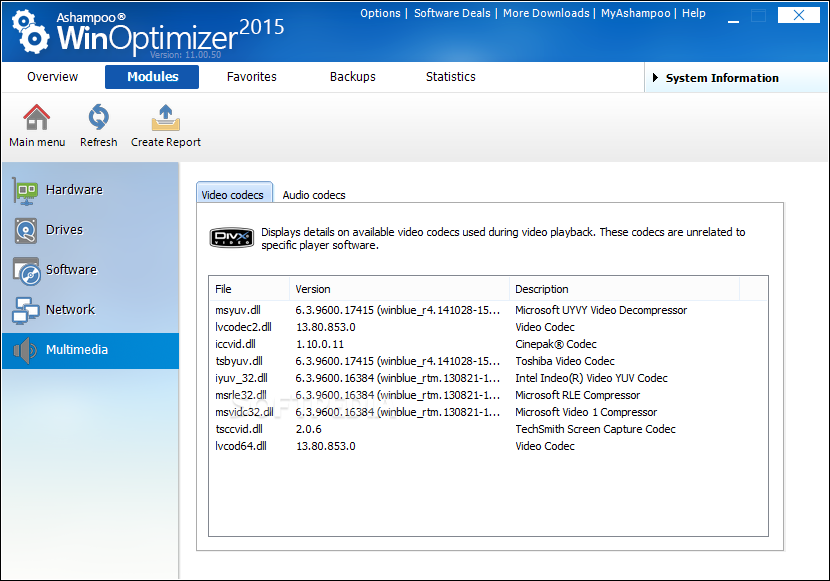Click version value 1.10.0.11
The height and width of the screenshot is (581, 830).
(320, 344)
